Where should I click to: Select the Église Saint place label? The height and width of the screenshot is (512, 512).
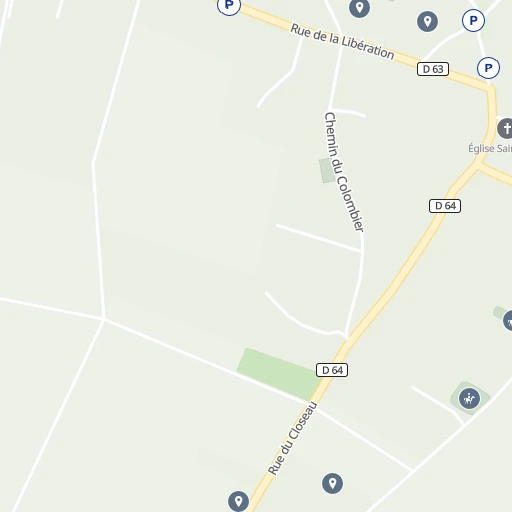[490, 148]
